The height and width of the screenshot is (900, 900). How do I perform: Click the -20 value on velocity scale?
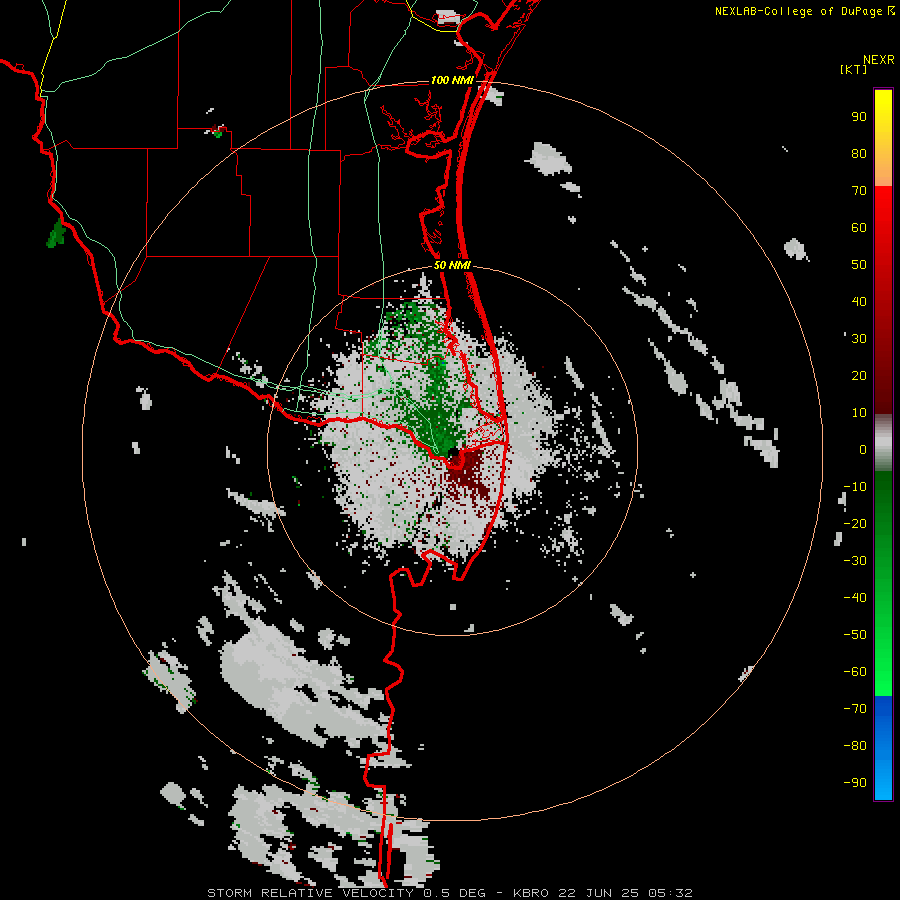coord(855,523)
